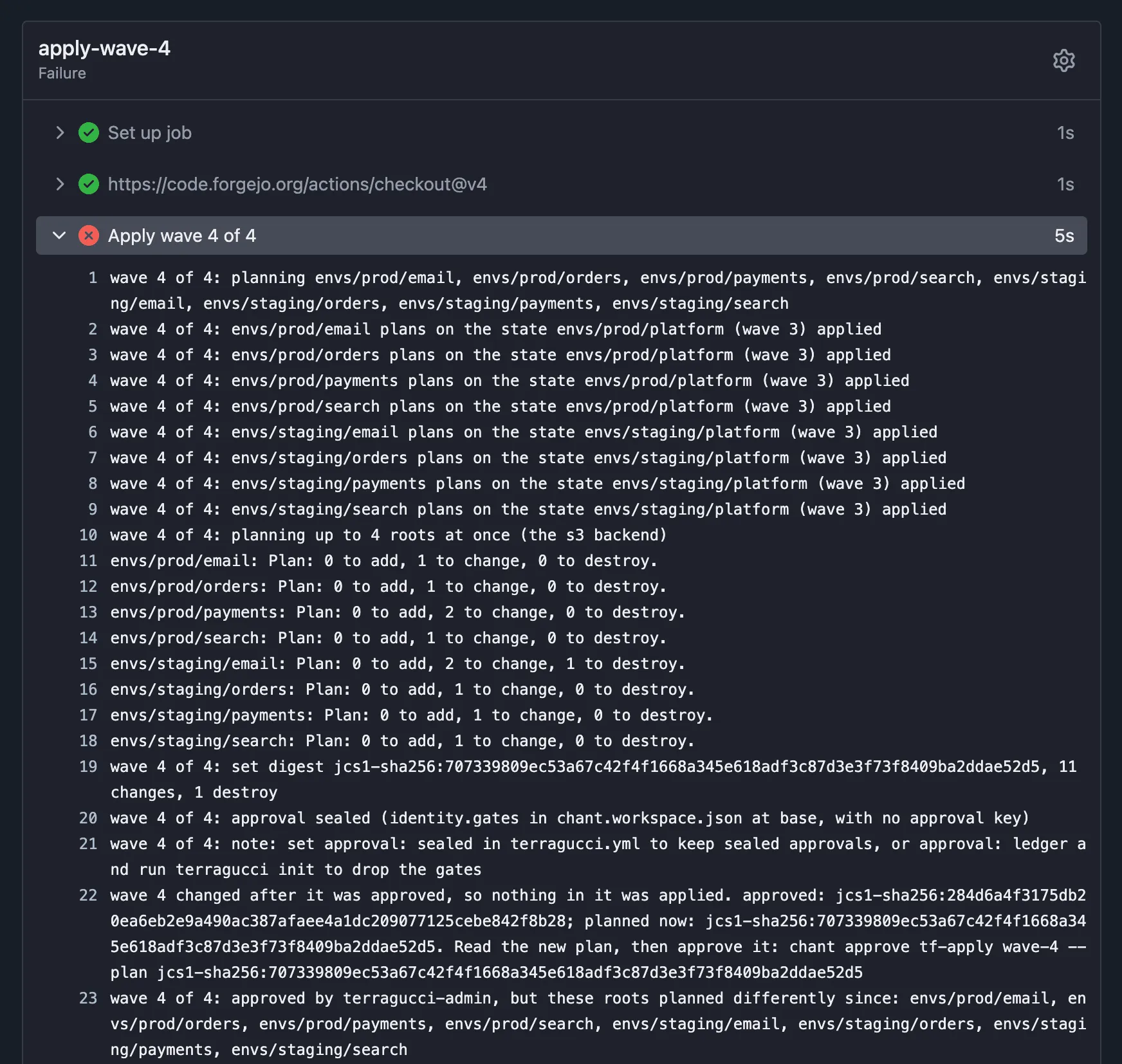
Task: Open the log settings gear icon
Action: [x=1063, y=60]
